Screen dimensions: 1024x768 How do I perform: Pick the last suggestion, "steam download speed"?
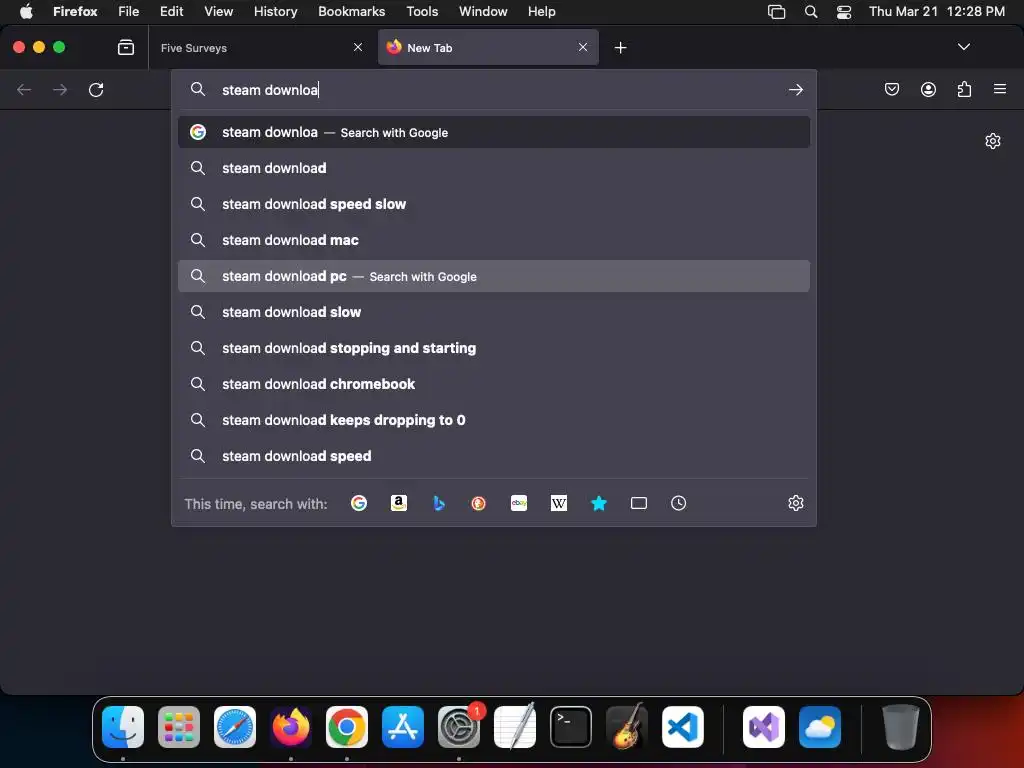494,456
